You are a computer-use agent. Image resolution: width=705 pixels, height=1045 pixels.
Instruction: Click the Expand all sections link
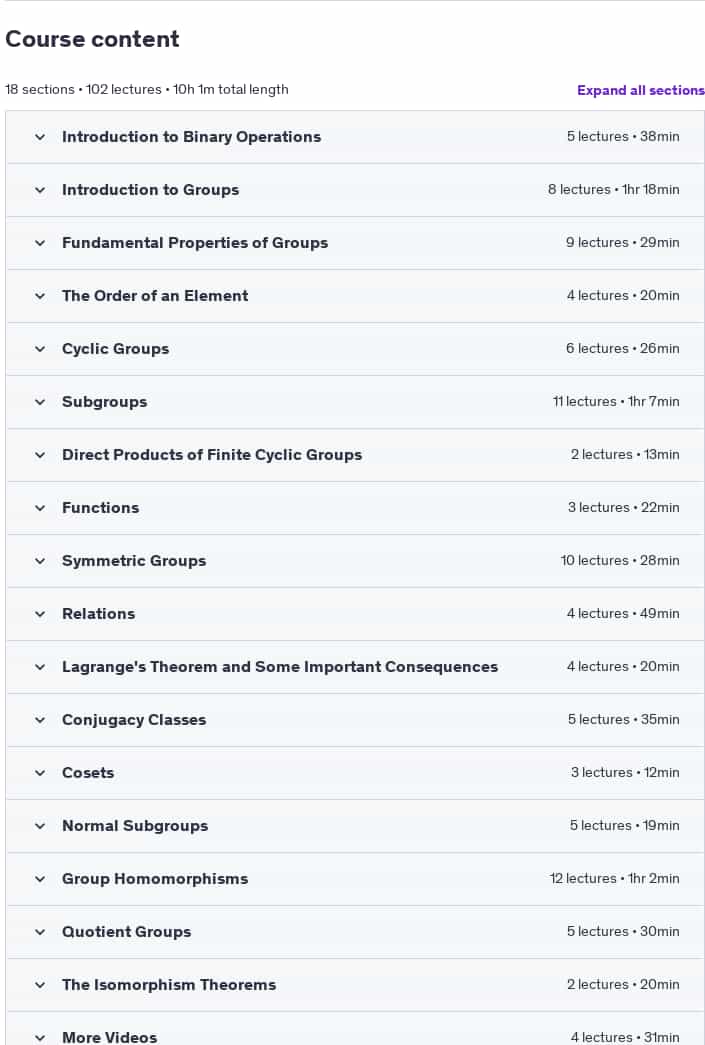(640, 91)
